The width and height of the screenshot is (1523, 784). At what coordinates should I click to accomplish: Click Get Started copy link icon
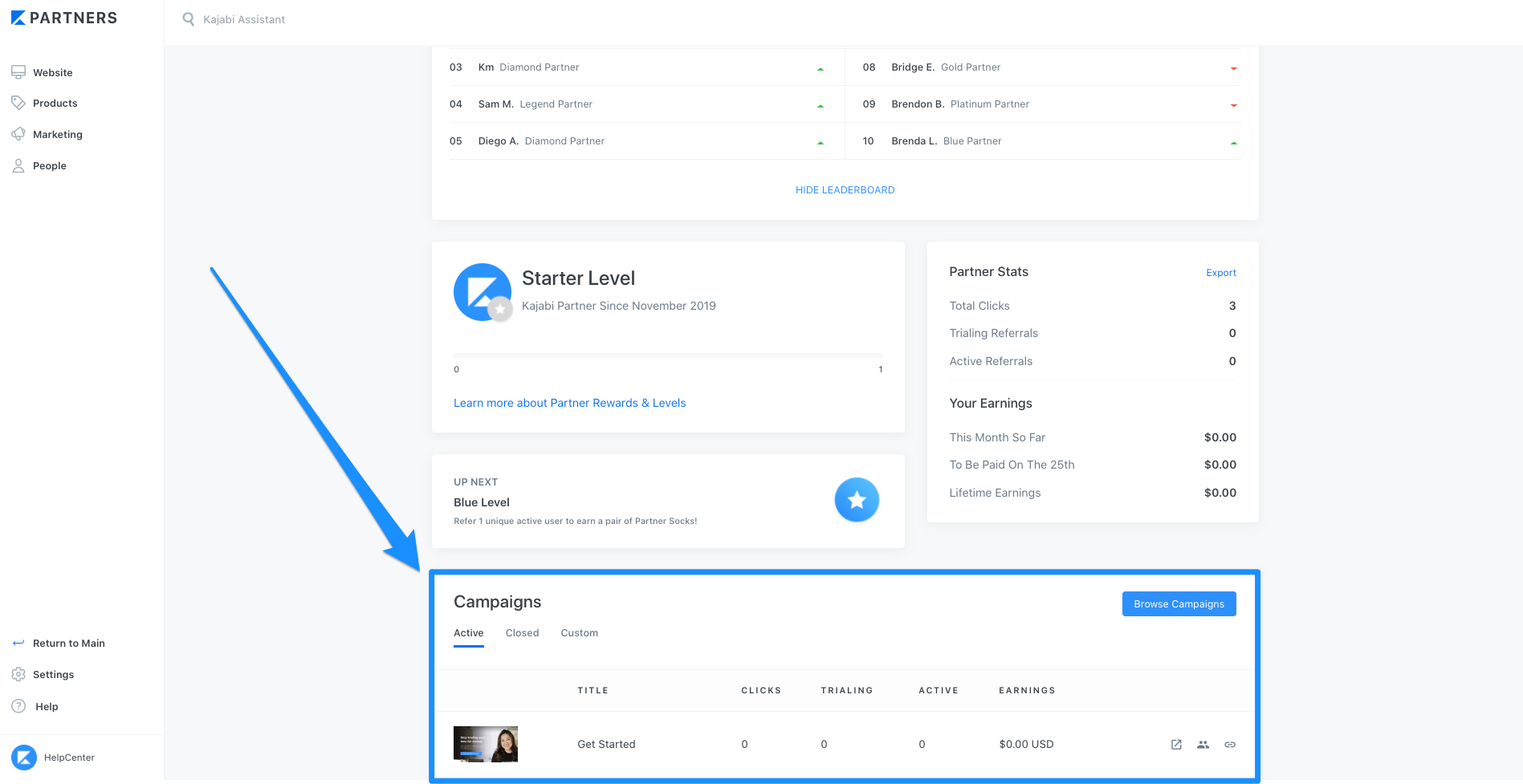pyautogui.click(x=1230, y=745)
